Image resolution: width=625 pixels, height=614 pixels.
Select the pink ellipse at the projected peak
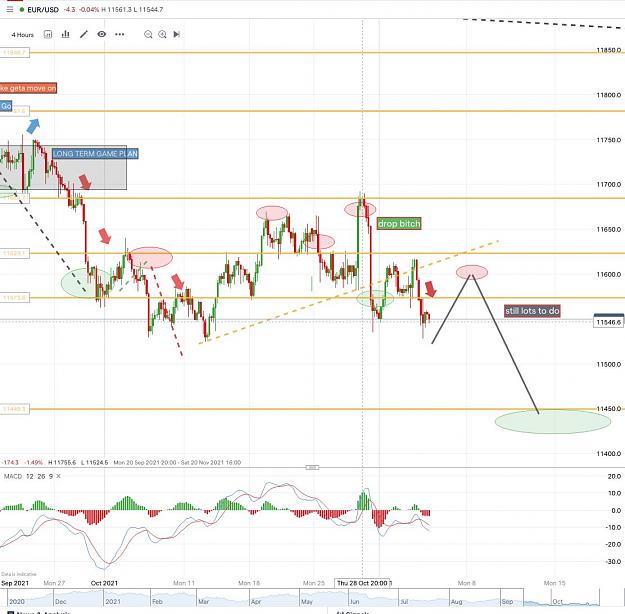(x=472, y=272)
